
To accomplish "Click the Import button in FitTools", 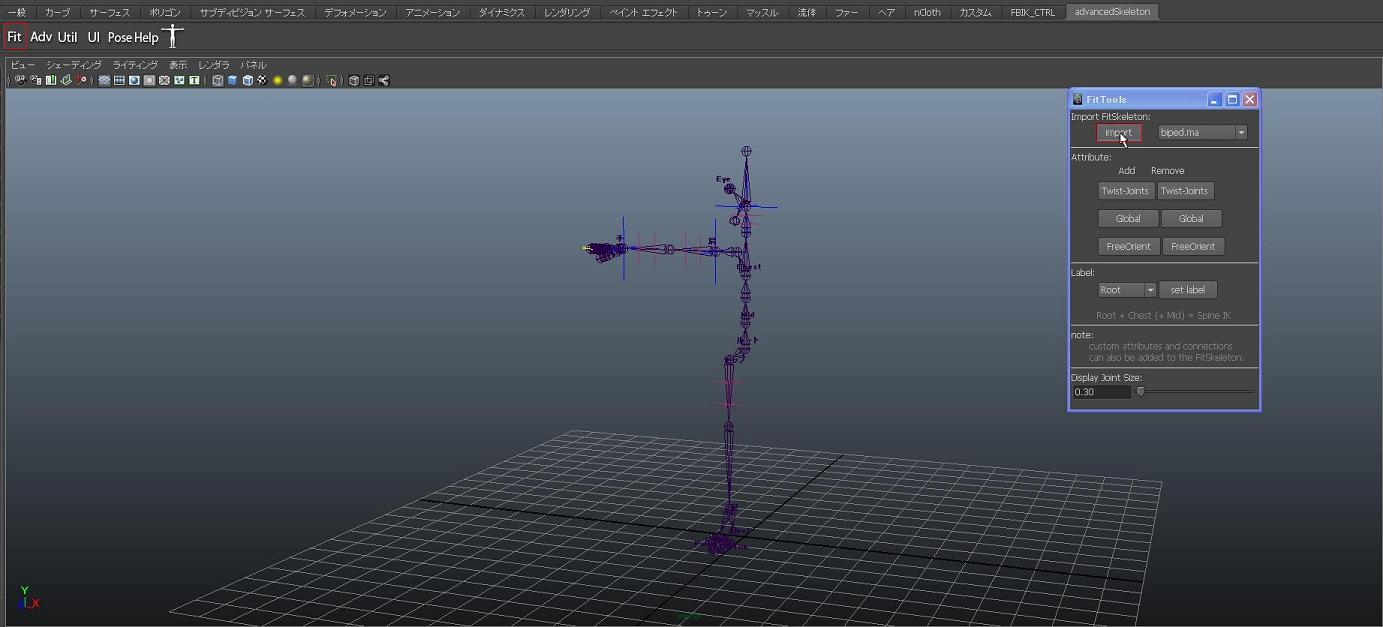I will (x=1119, y=132).
